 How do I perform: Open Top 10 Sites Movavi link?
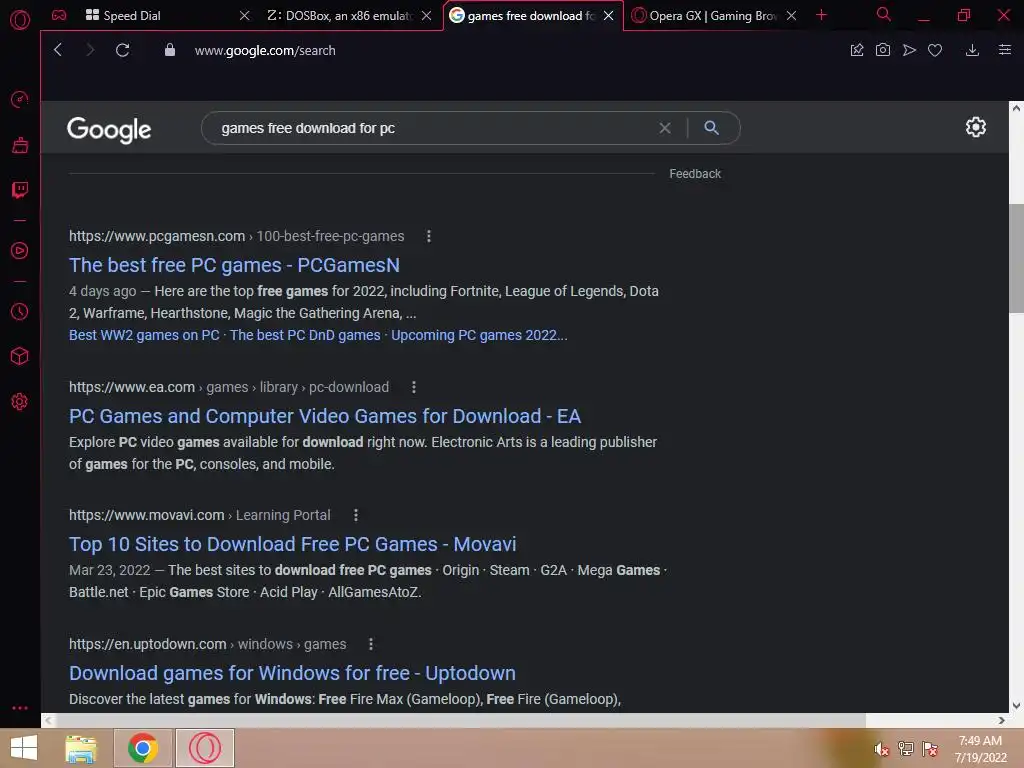(293, 544)
